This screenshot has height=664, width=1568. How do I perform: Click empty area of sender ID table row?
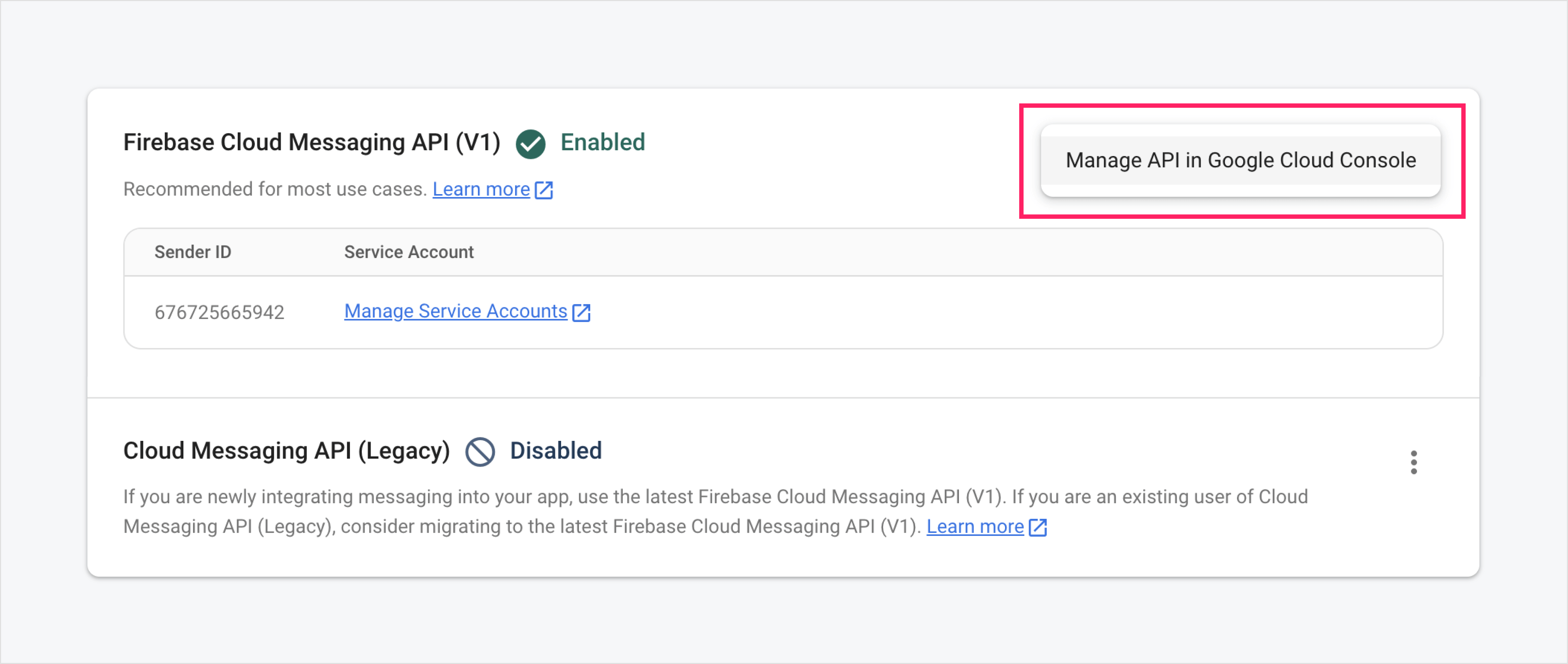point(974,312)
